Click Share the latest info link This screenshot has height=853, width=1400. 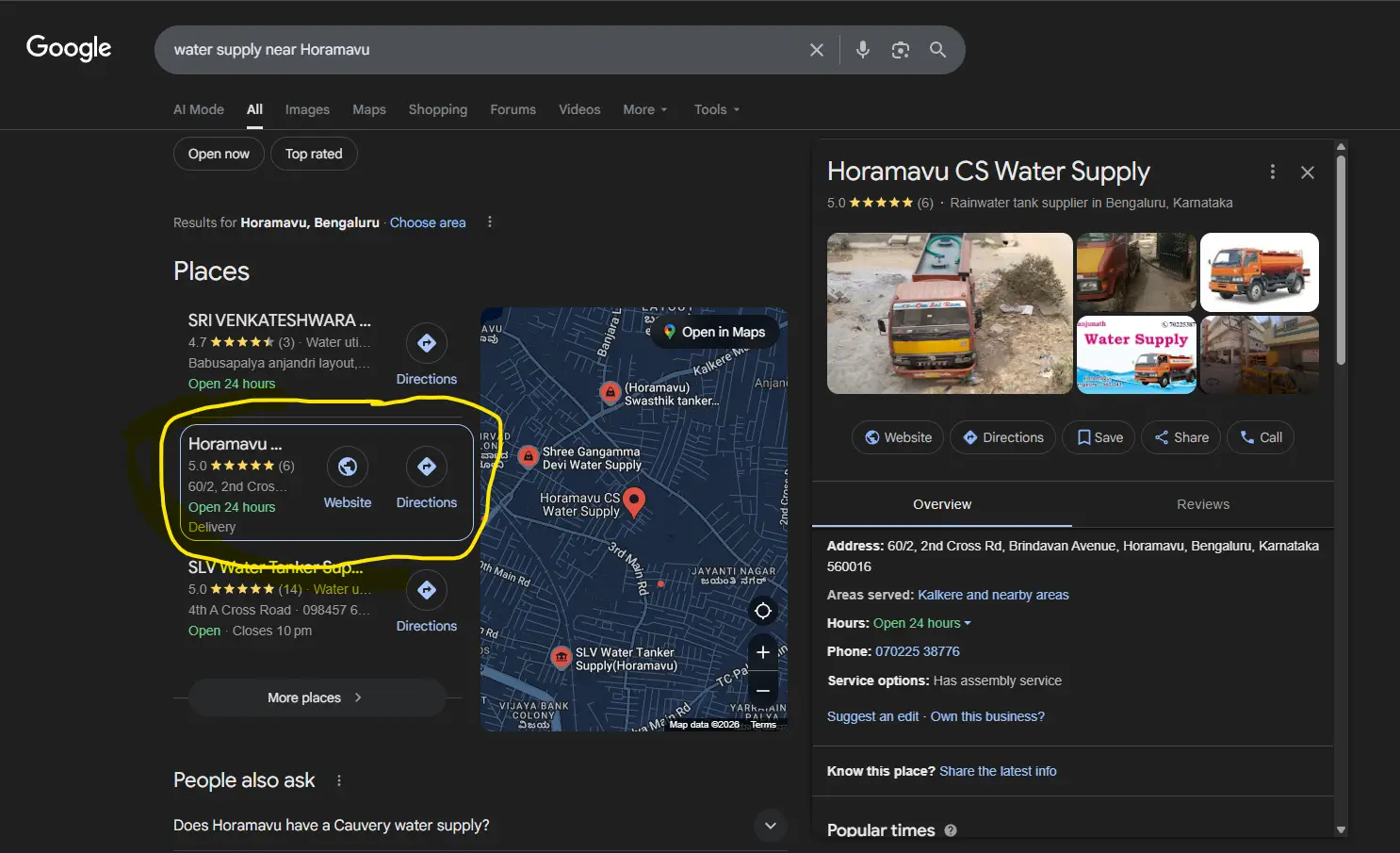(x=998, y=771)
